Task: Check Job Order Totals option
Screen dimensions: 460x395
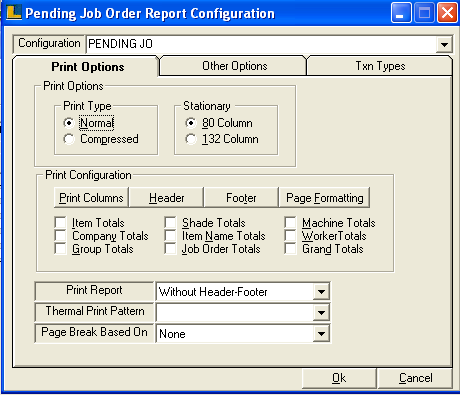Action: 170,248
